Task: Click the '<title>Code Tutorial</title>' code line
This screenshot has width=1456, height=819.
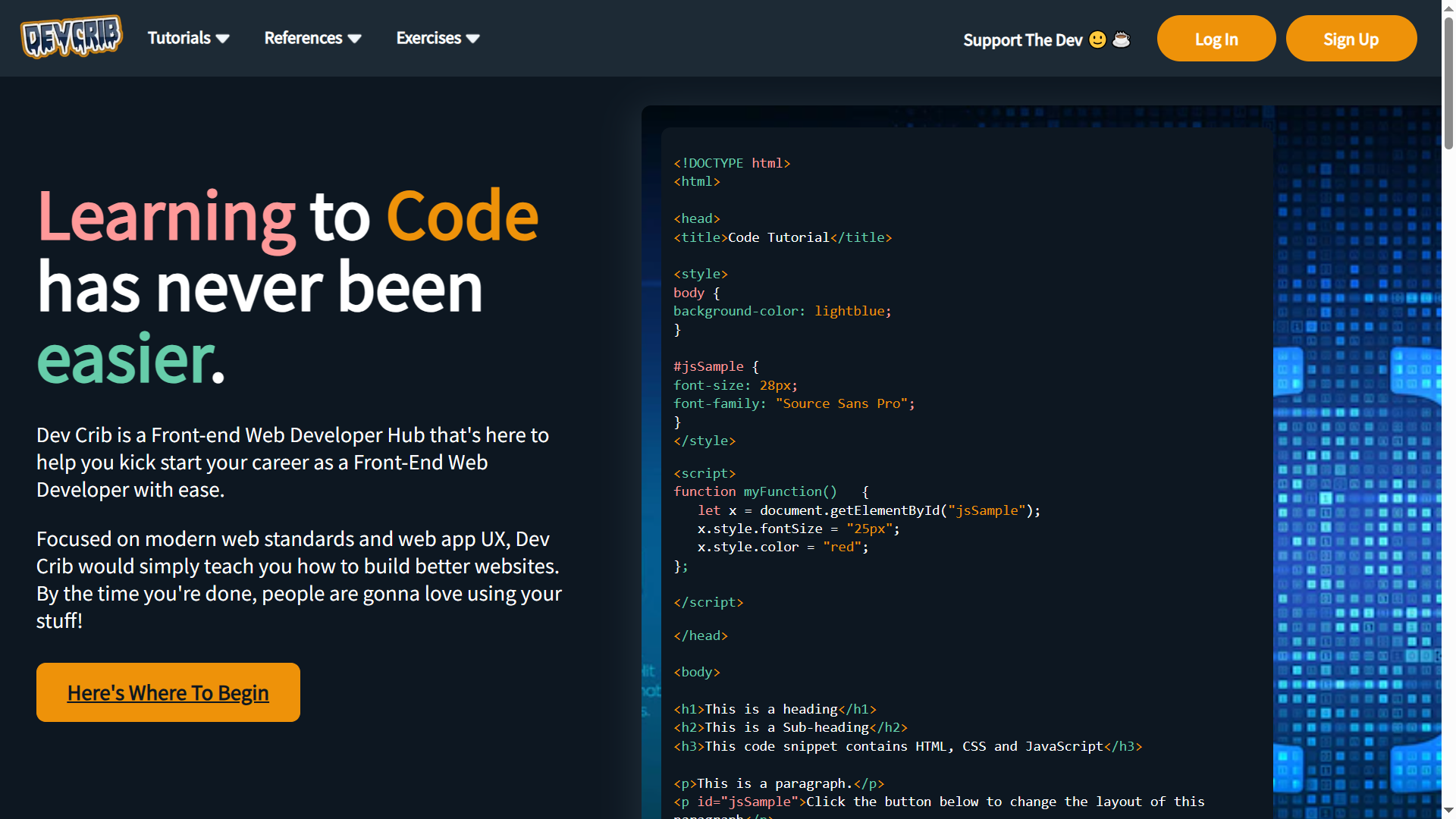Action: pyautogui.click(x=783, y=237)
